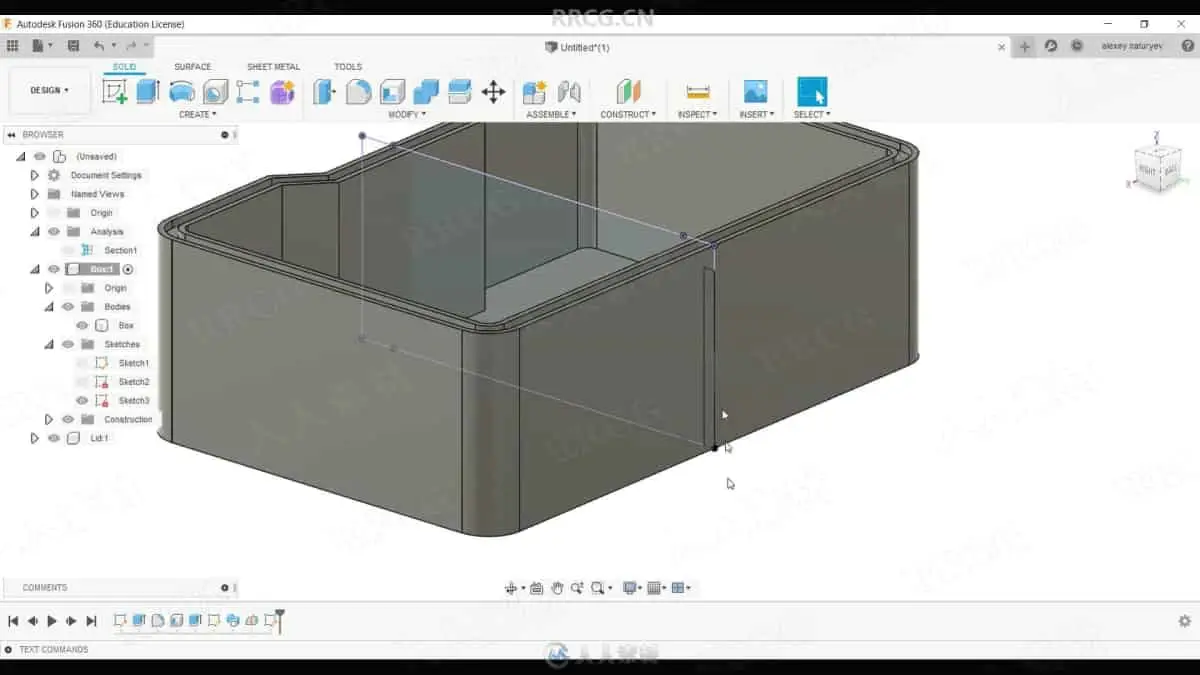Switch to the SOLID tab

tap(124, 67)
